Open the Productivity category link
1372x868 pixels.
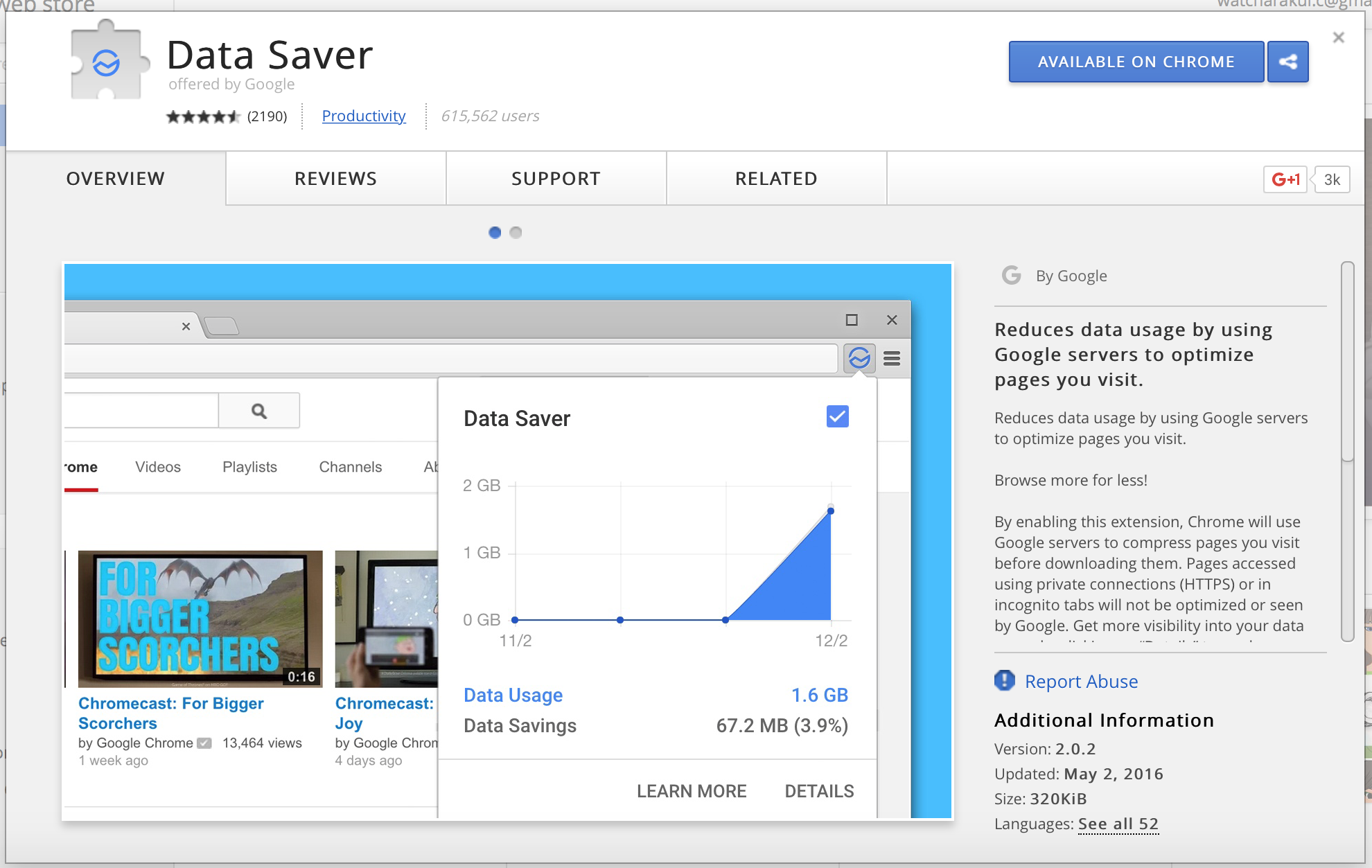[x=364, y=116]
